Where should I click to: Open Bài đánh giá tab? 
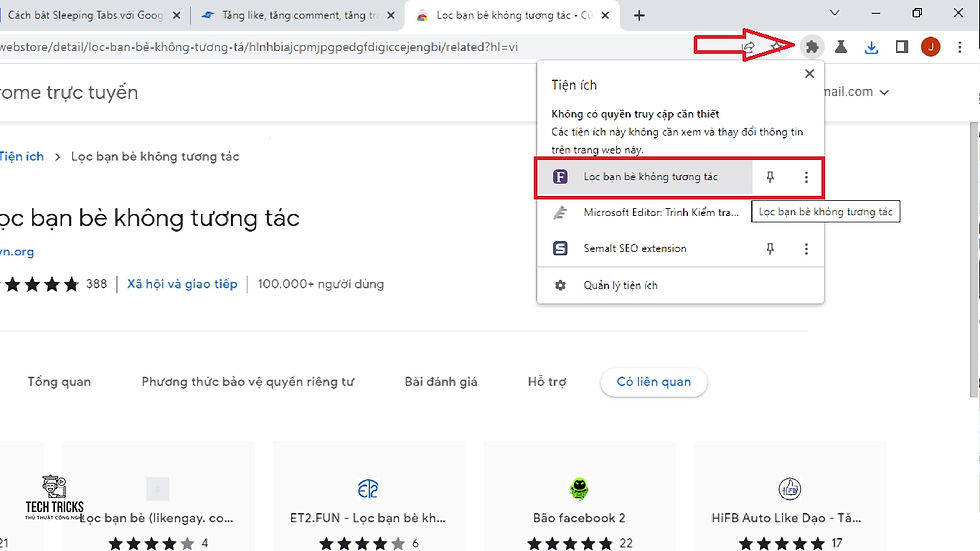441,382
